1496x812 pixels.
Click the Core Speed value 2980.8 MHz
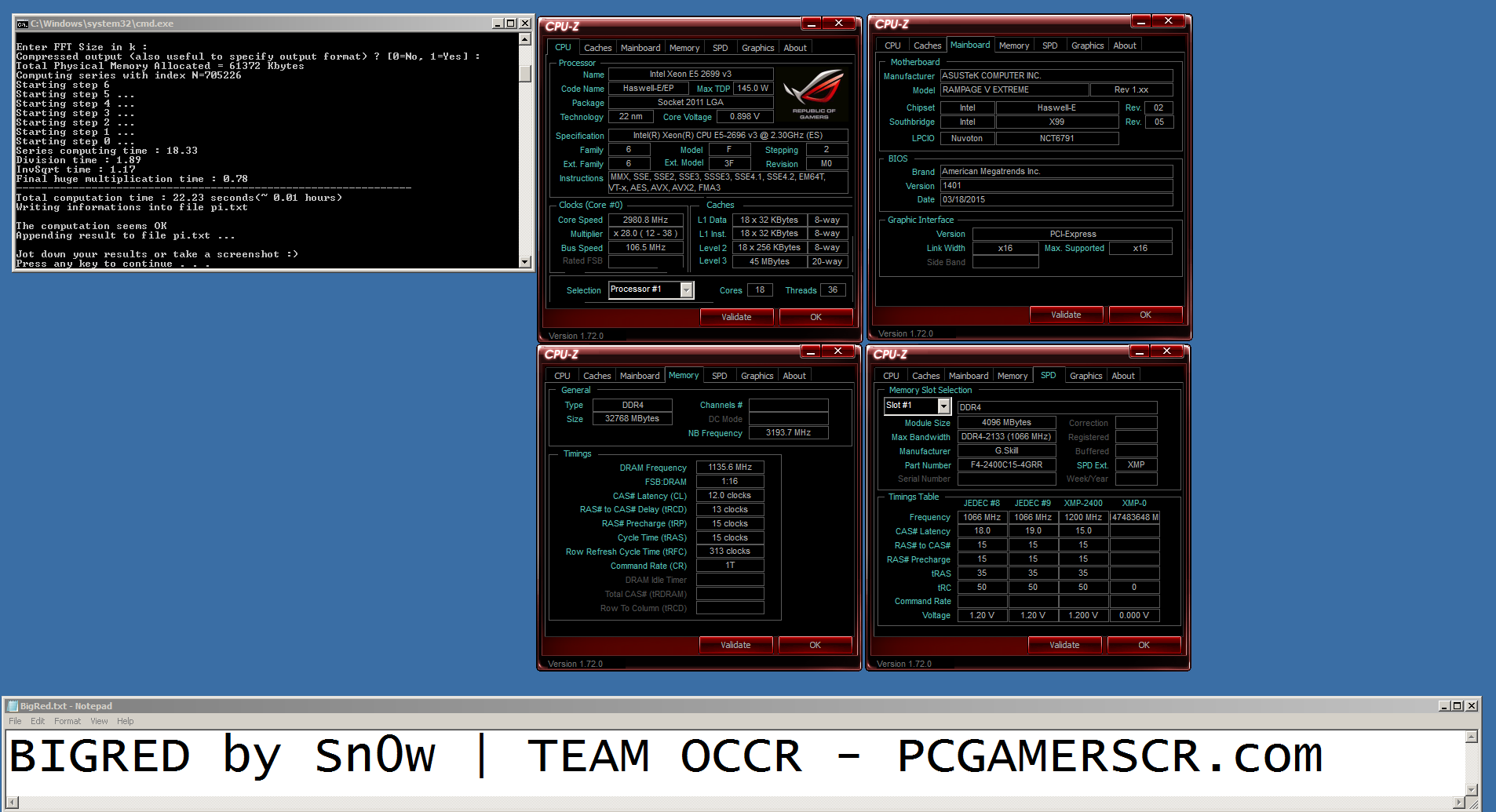click(645, 220)
